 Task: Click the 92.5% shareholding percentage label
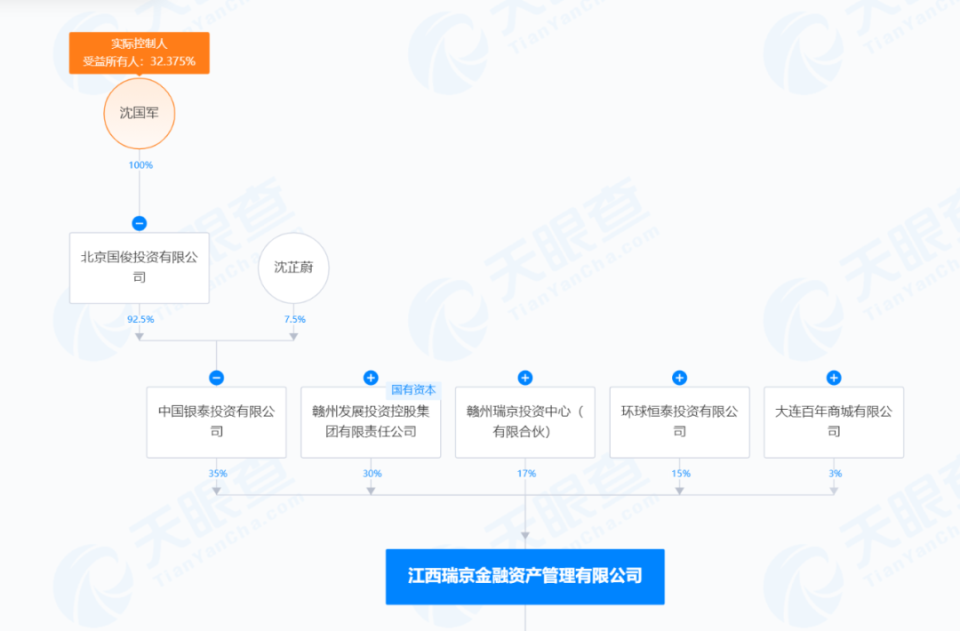click(x=140, y=319)
